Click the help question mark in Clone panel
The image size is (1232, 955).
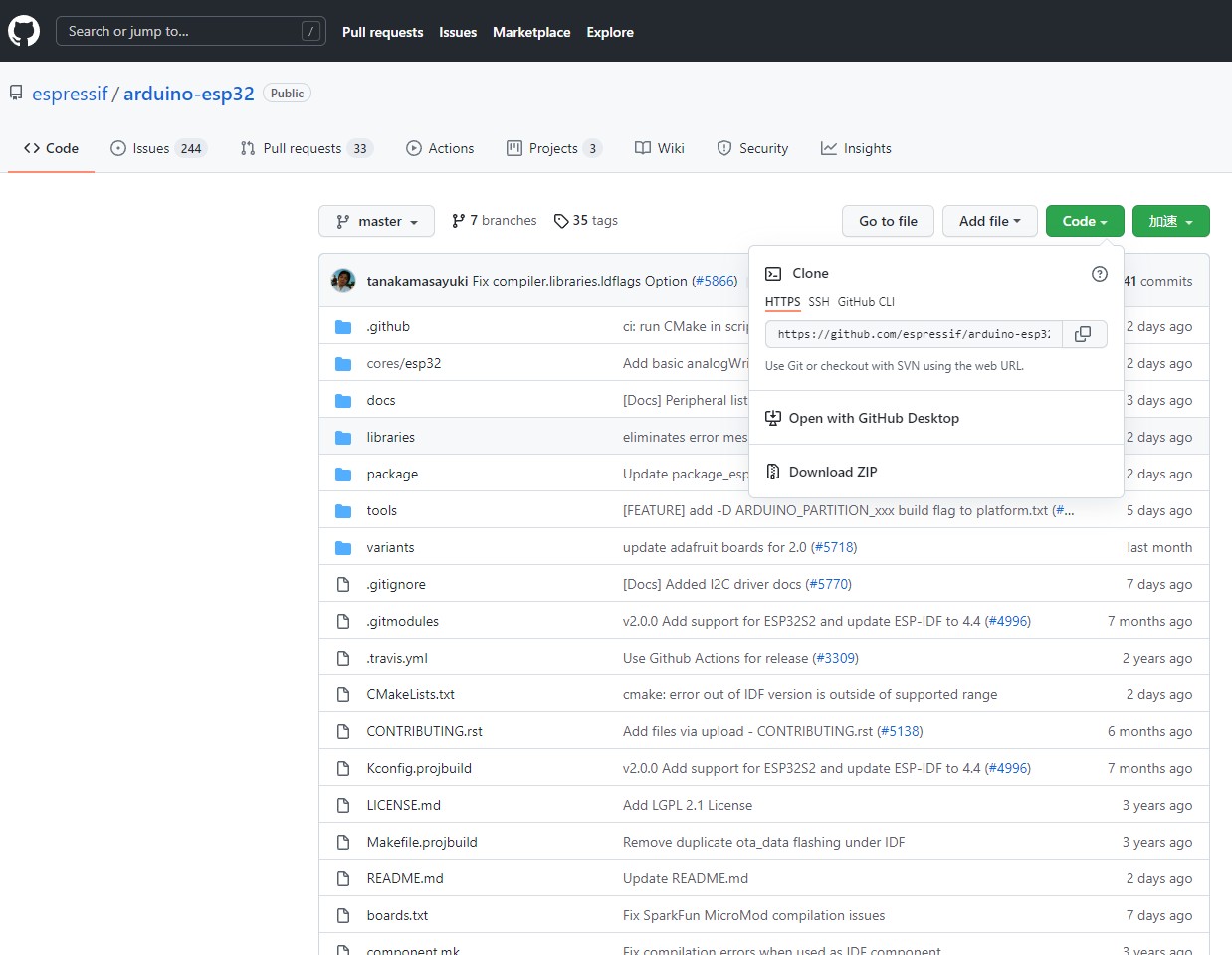click(x=1100, y=274)
